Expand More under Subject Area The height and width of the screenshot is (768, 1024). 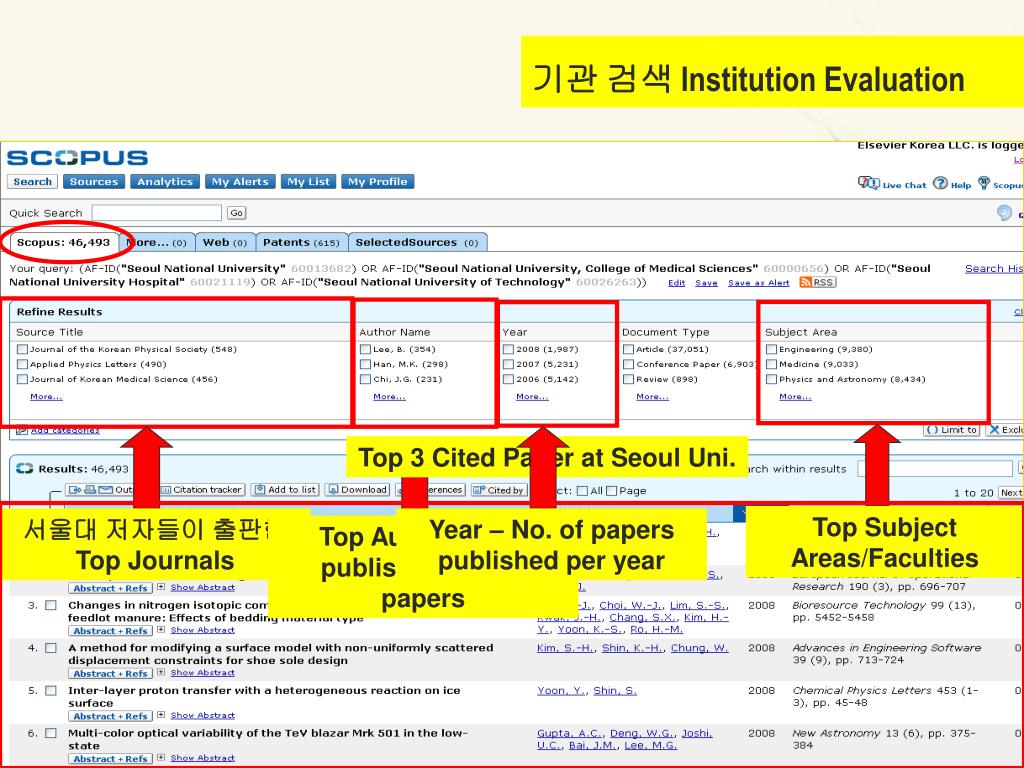click(x=795, y=397)
